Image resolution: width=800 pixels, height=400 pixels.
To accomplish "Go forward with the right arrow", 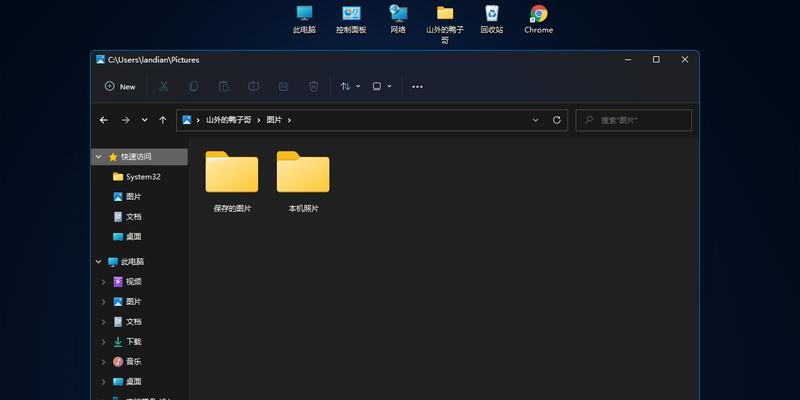I will [x=125, y=120].
